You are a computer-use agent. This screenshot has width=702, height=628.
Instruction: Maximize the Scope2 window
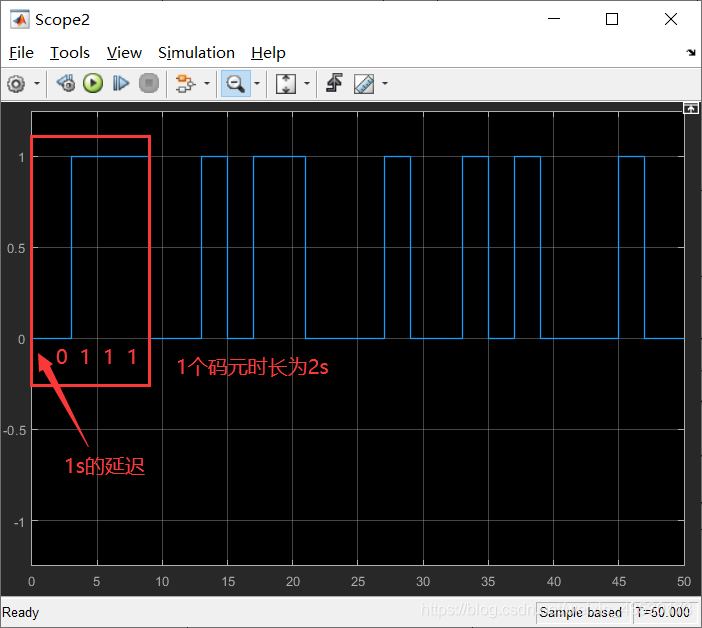coord(612,19)
